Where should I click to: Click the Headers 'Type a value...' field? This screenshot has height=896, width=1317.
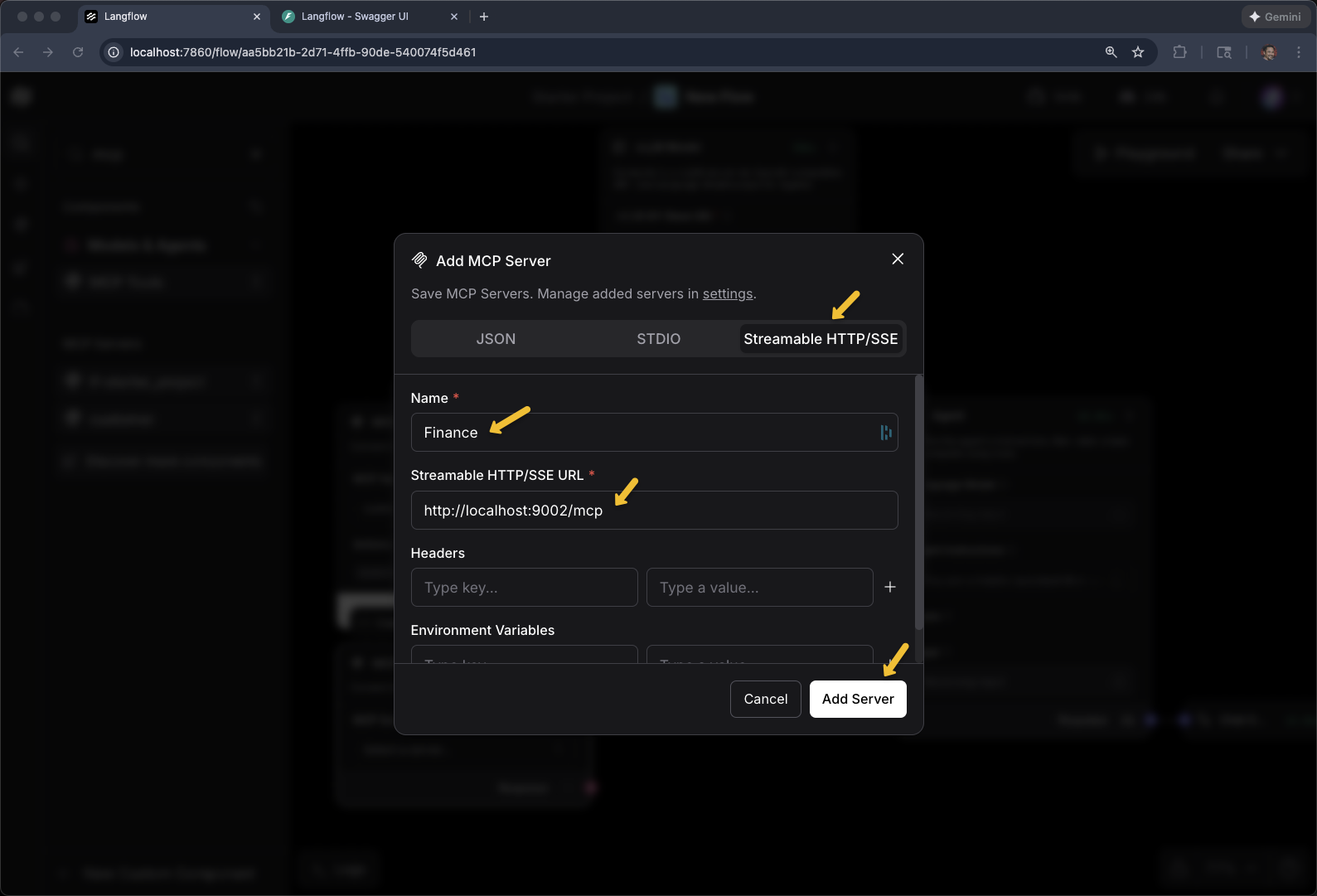click(759, 588)
